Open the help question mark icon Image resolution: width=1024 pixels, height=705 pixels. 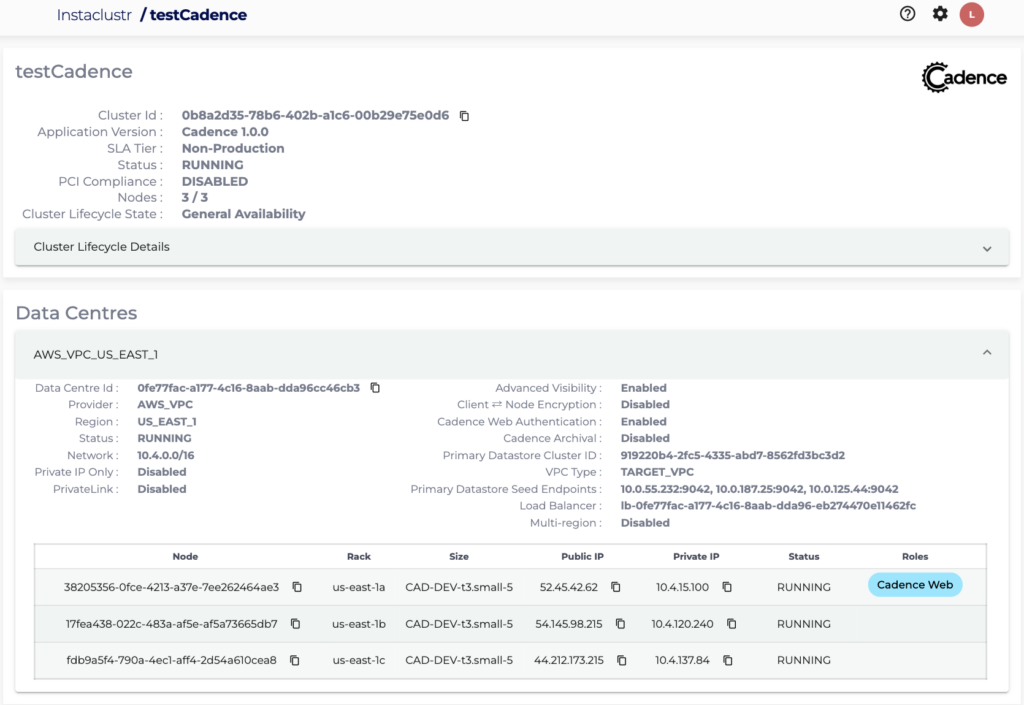click(x=907, y=14)
